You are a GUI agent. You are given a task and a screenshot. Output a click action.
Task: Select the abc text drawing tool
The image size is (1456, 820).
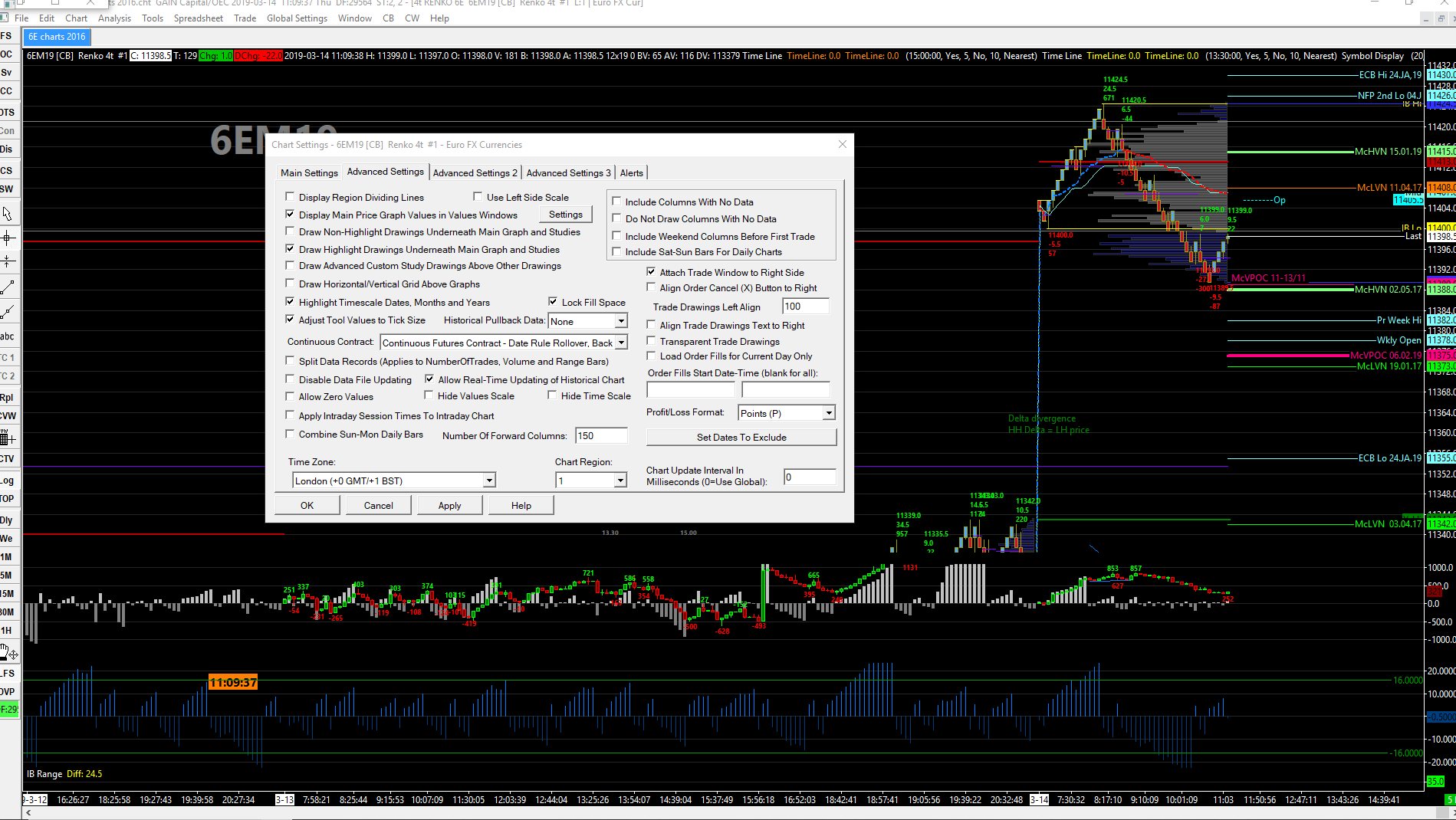tap(8, 336)
